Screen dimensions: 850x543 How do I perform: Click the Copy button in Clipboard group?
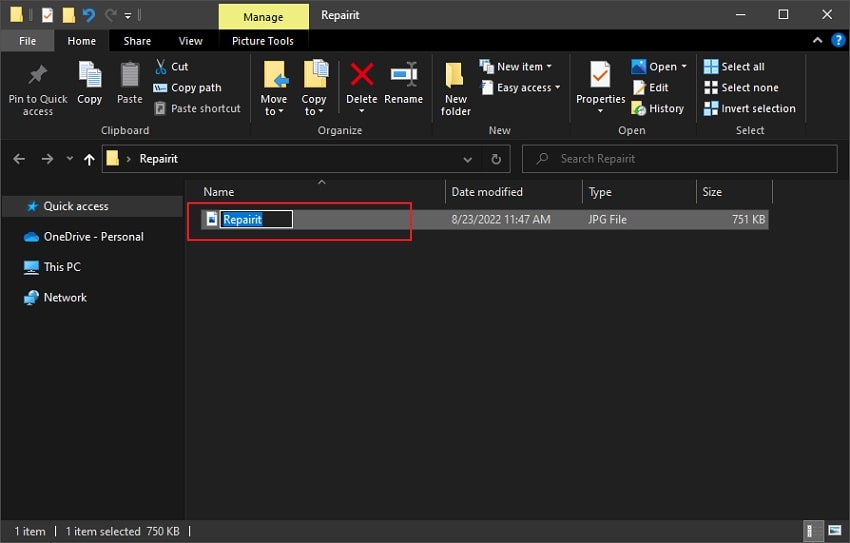coord(89,82)
